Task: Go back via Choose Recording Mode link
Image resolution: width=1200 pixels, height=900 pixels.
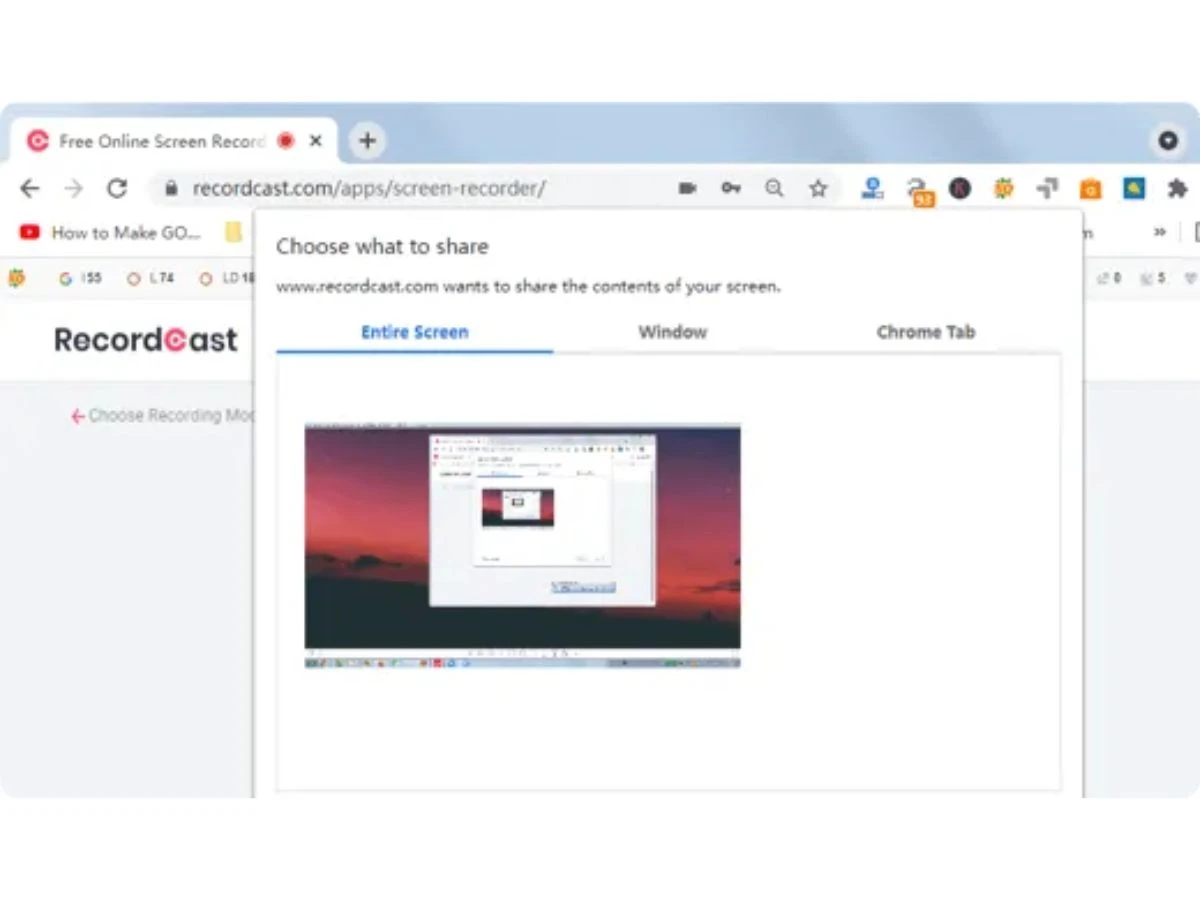Action: tap(162, 416)
